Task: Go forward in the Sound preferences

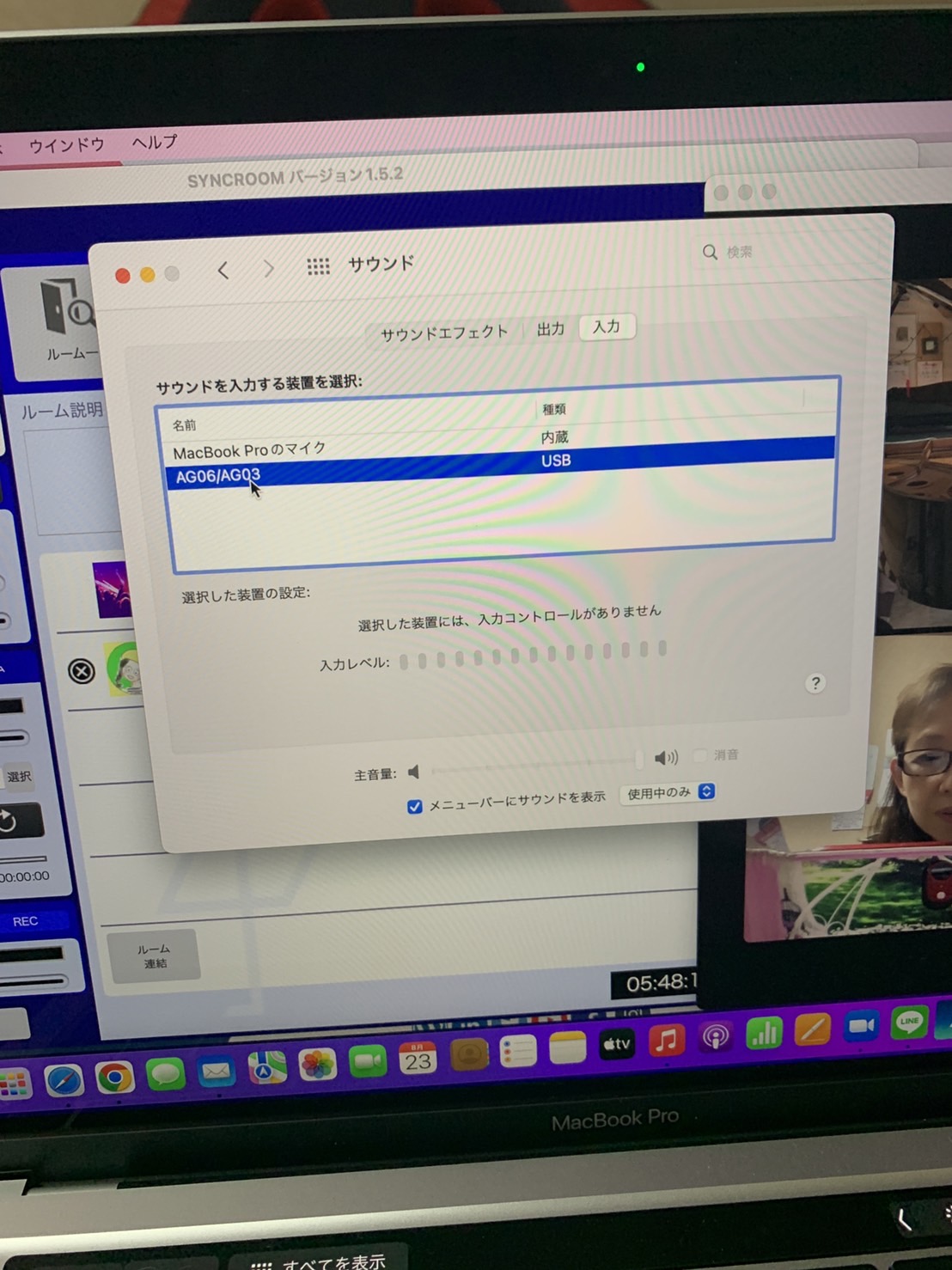Action: (269, 269)
